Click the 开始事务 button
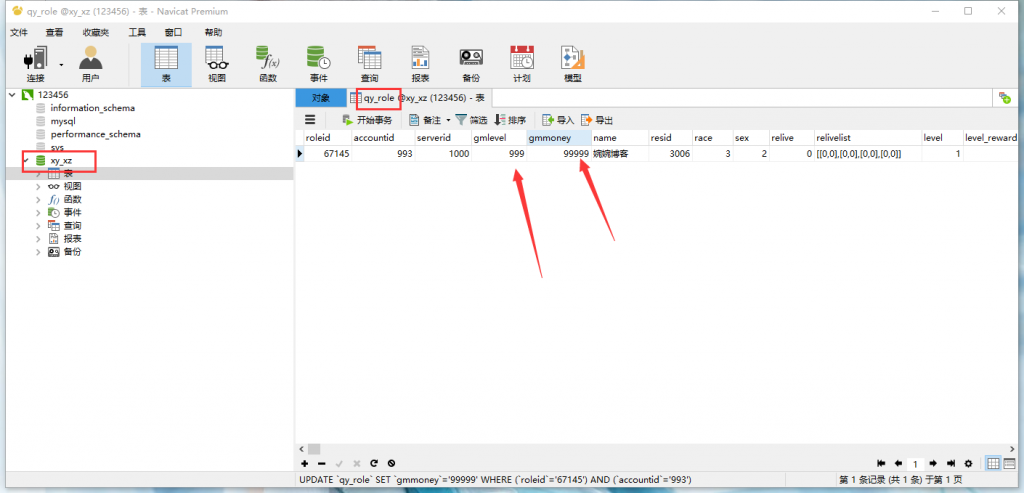 [x=366, y=120]
